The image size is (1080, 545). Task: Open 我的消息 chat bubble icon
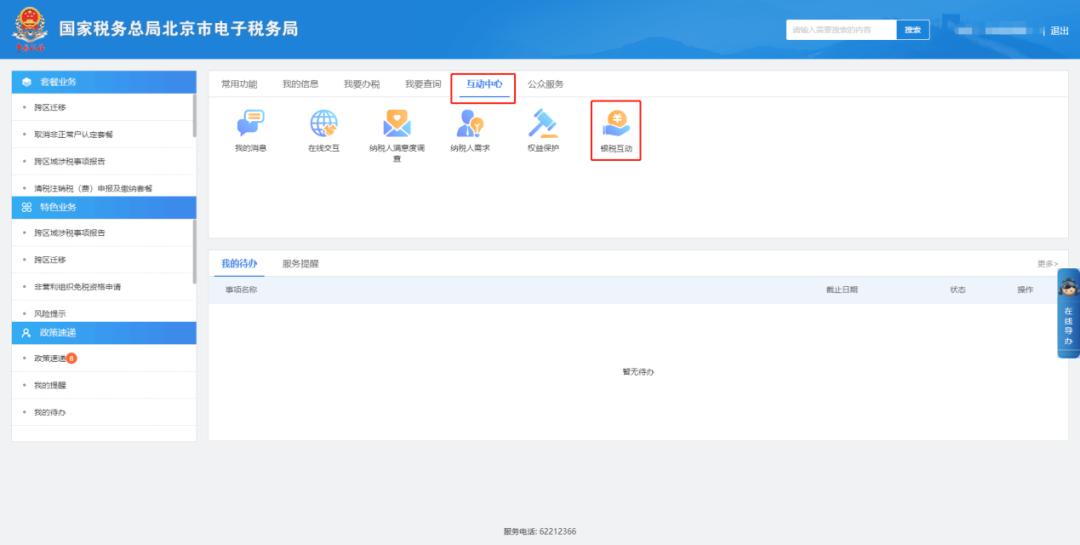pos(251,123)
